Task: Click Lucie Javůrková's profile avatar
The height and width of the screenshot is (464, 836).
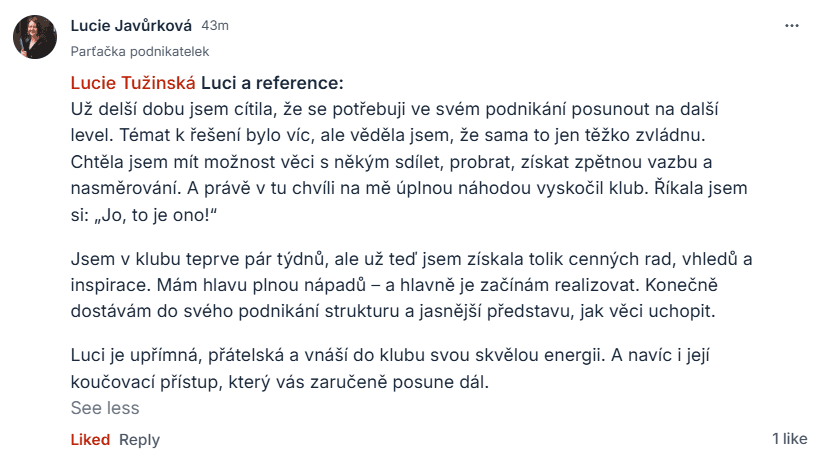Action: 34,37
